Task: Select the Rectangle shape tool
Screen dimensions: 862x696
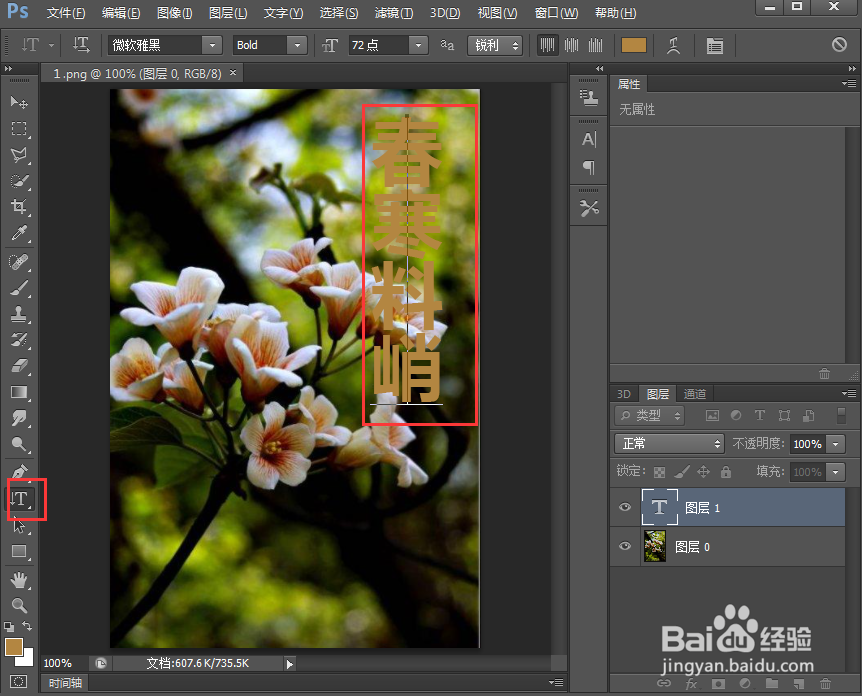Action: [x=19, y=551]
